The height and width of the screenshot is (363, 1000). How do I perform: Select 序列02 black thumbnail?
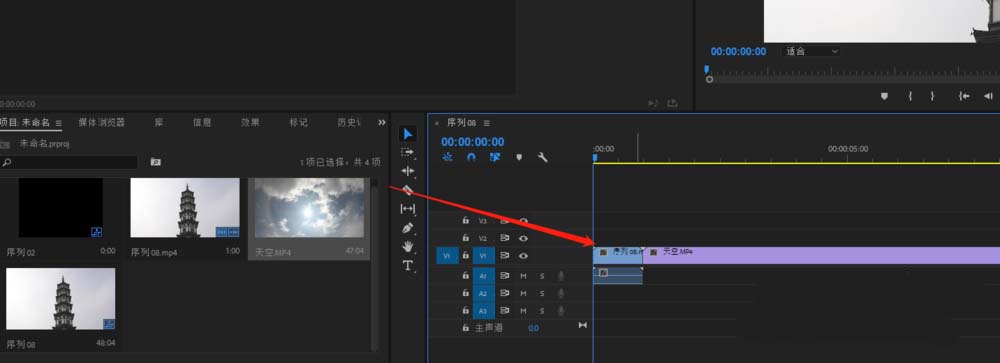coord(61,208)
